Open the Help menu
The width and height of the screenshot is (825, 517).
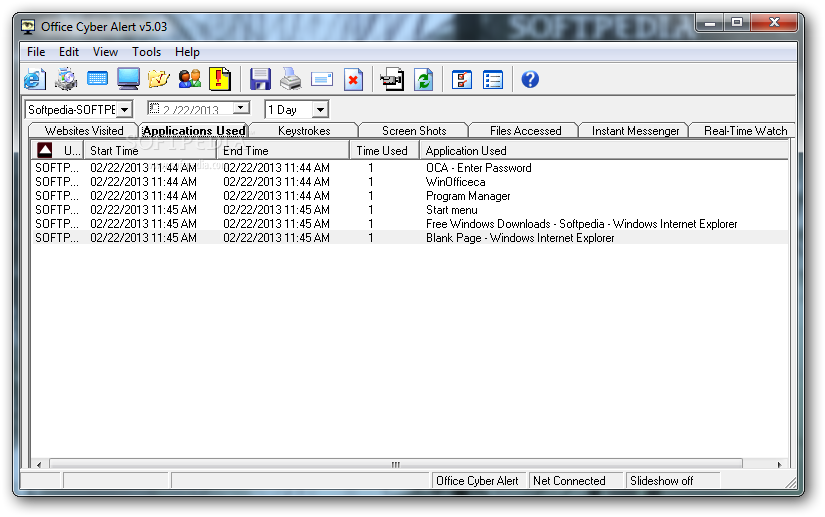pos(187,52)
